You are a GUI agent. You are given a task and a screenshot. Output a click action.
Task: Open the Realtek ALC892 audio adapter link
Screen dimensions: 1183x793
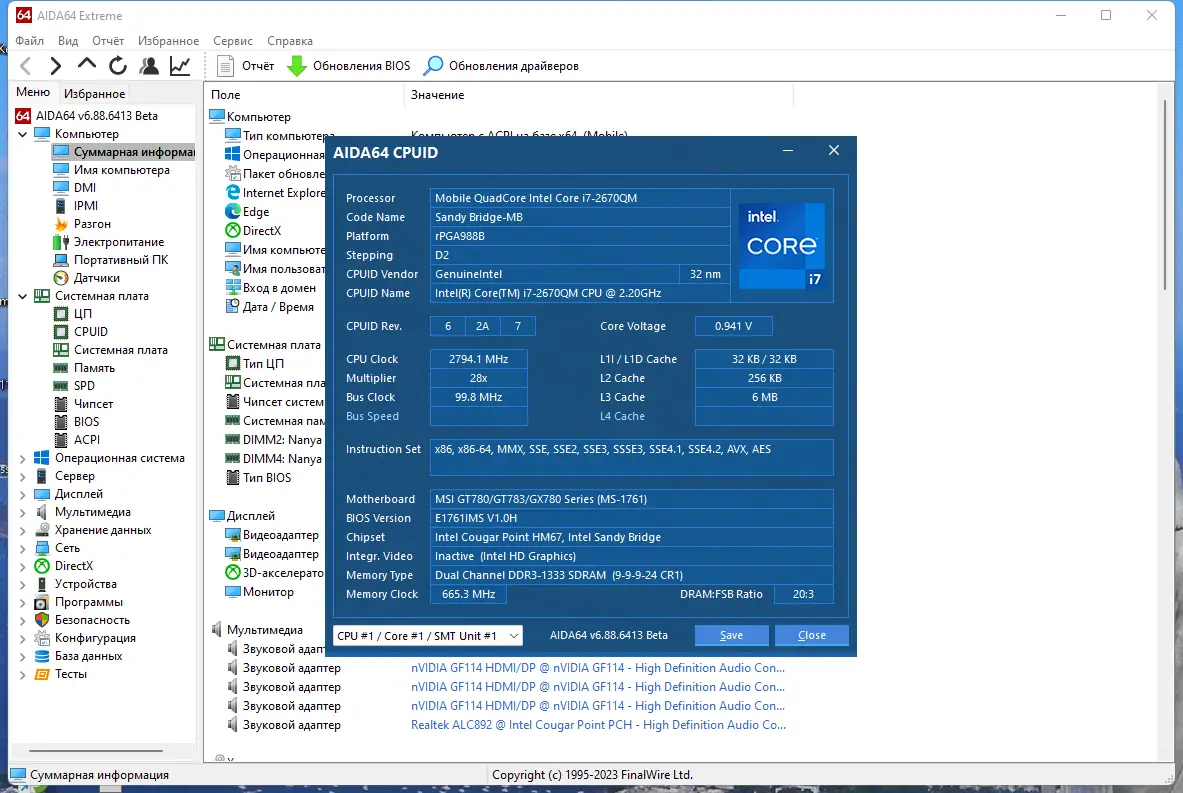[x=598, y=725]
